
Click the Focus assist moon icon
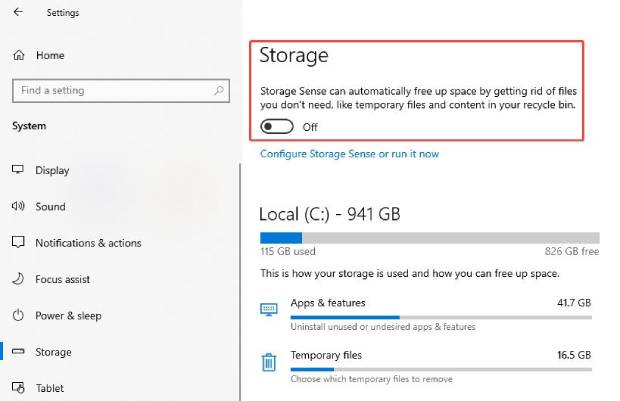18,279
